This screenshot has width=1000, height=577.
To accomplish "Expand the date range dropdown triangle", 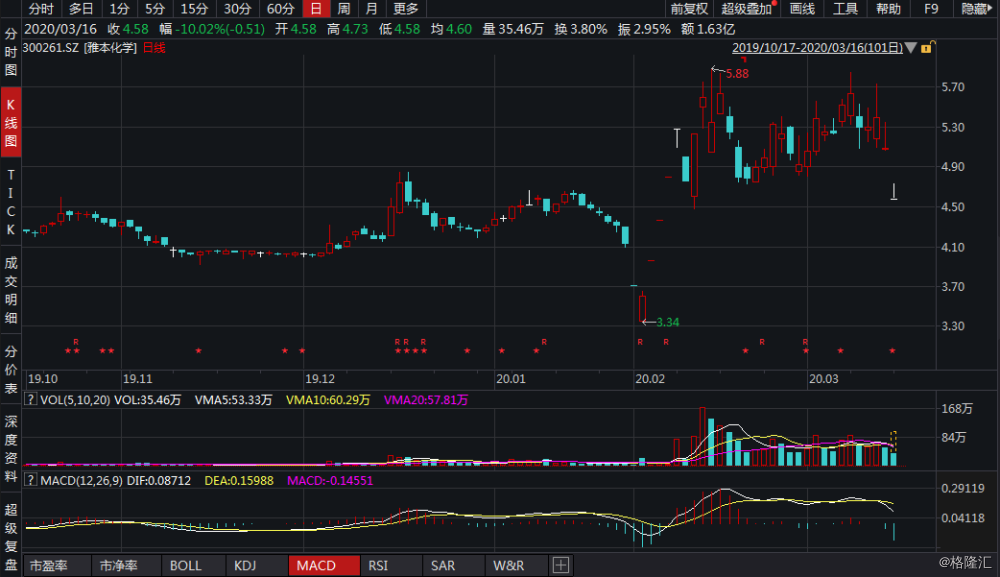I will 911,48.
